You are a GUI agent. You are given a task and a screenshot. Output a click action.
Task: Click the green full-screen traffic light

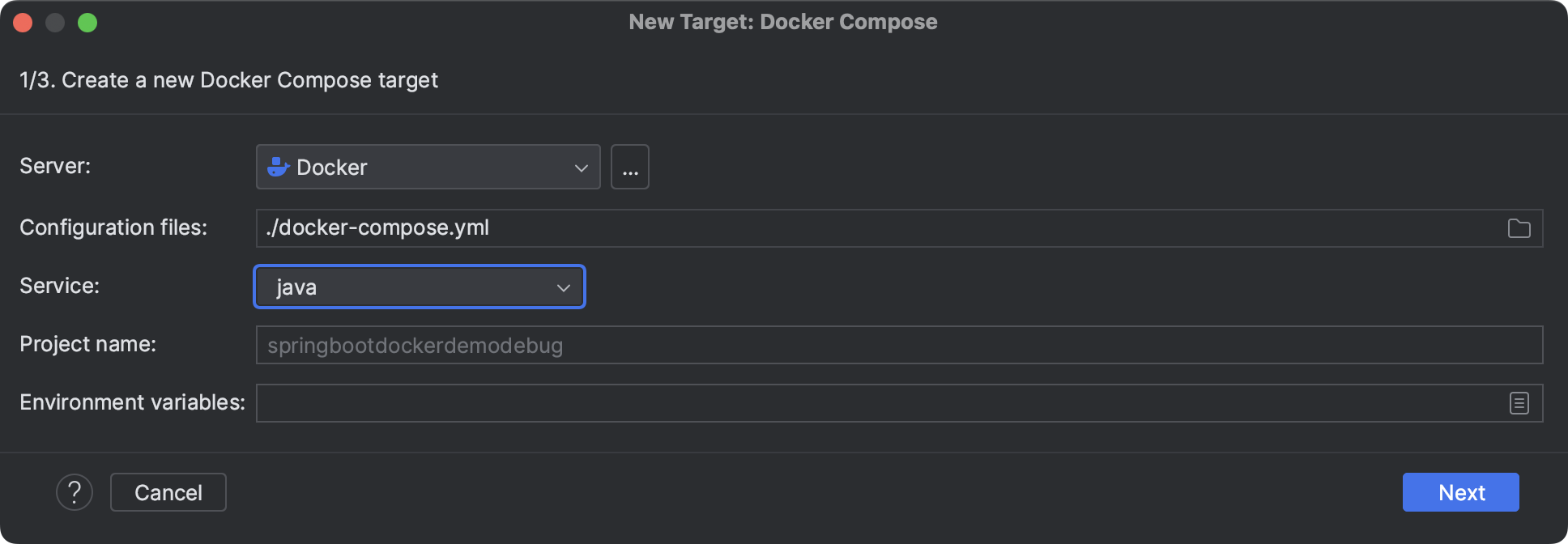(x=88, y=22)
